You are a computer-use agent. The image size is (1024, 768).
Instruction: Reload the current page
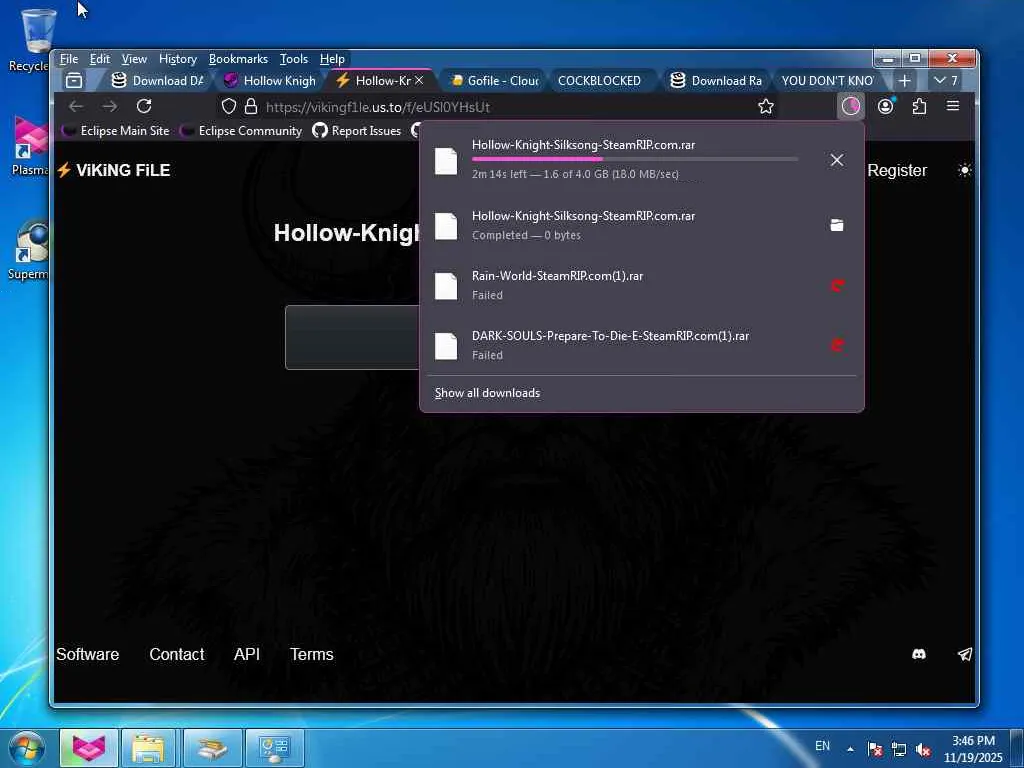pos(144,106)
